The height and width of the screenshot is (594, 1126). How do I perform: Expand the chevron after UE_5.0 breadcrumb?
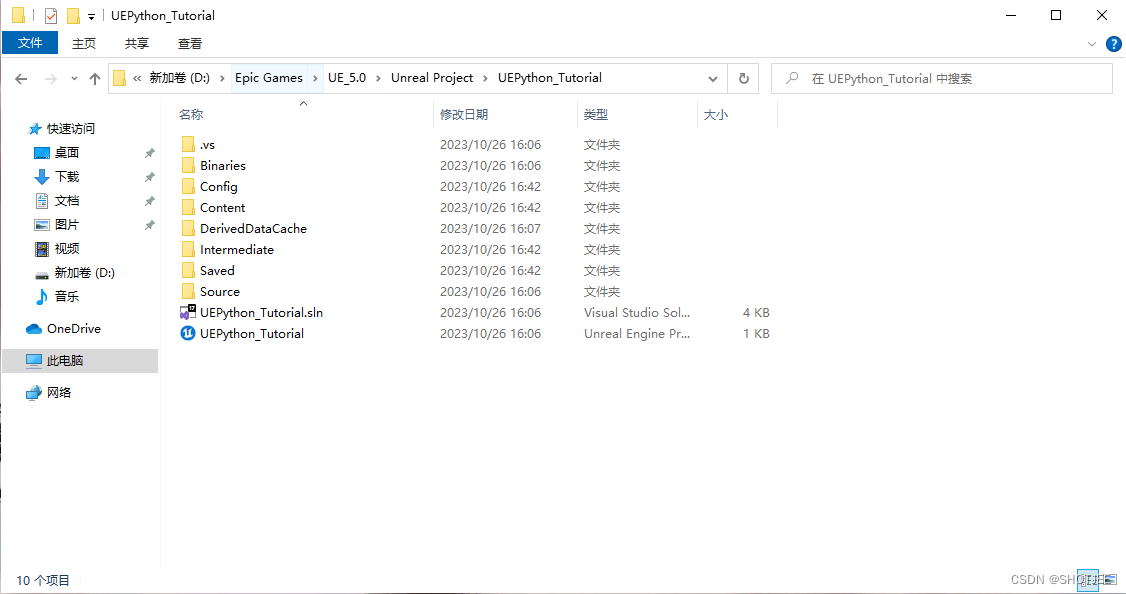click(x=378, y=78)
